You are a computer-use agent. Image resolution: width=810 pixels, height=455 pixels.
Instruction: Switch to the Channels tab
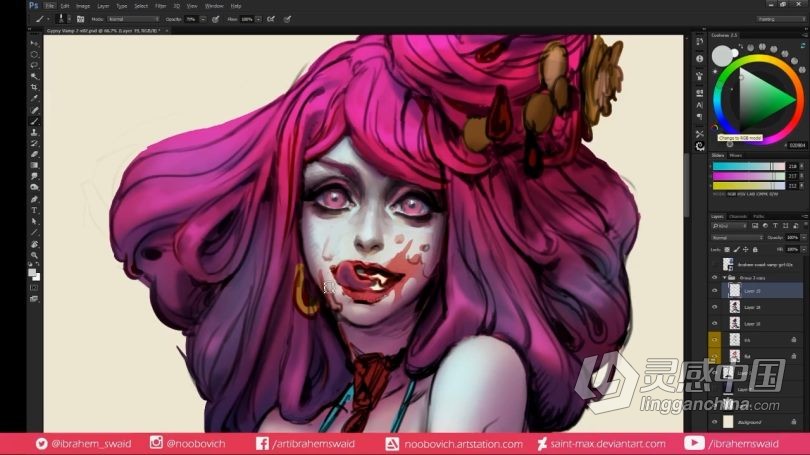click(x=738, y=216)
